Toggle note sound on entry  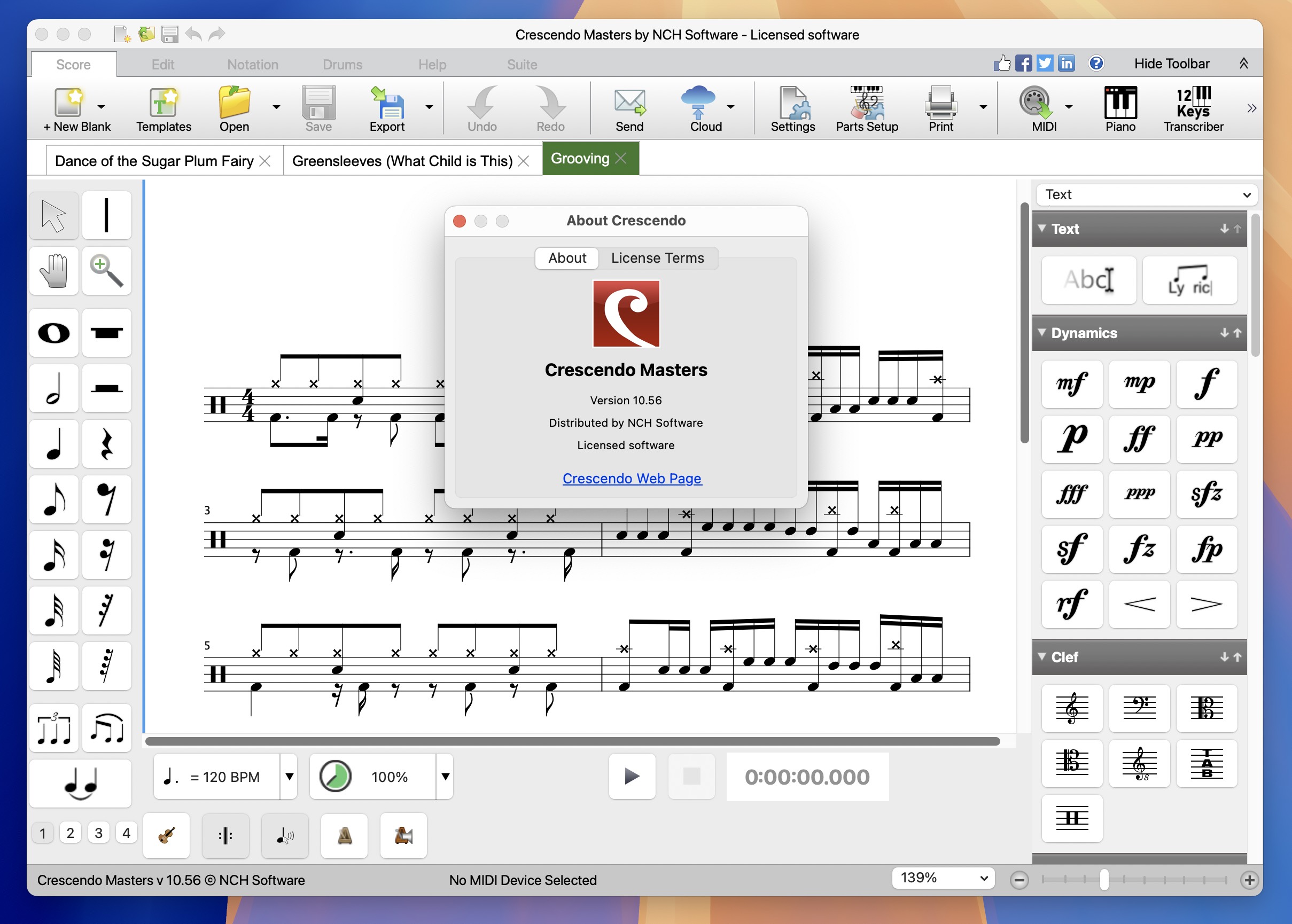(x=285, y=835)
